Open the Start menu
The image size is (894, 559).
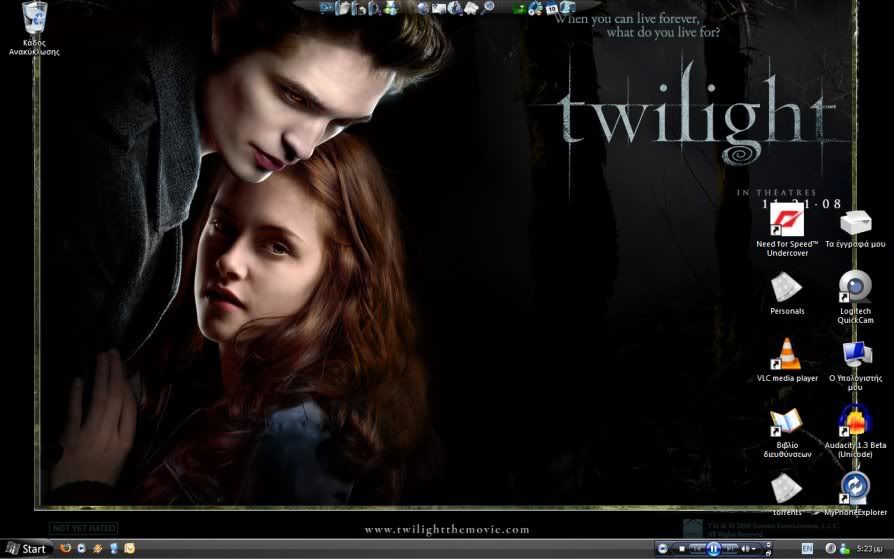(26, 548)
